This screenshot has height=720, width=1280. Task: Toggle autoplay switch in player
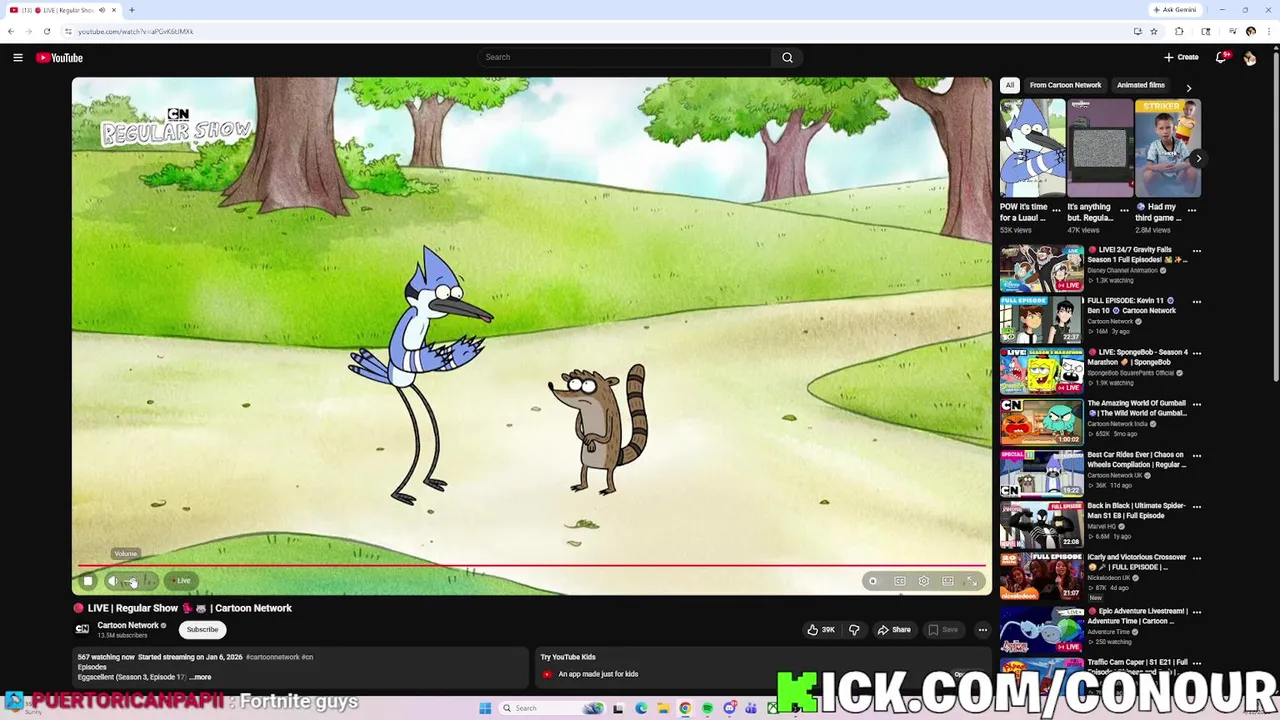(x=873, y=581)
